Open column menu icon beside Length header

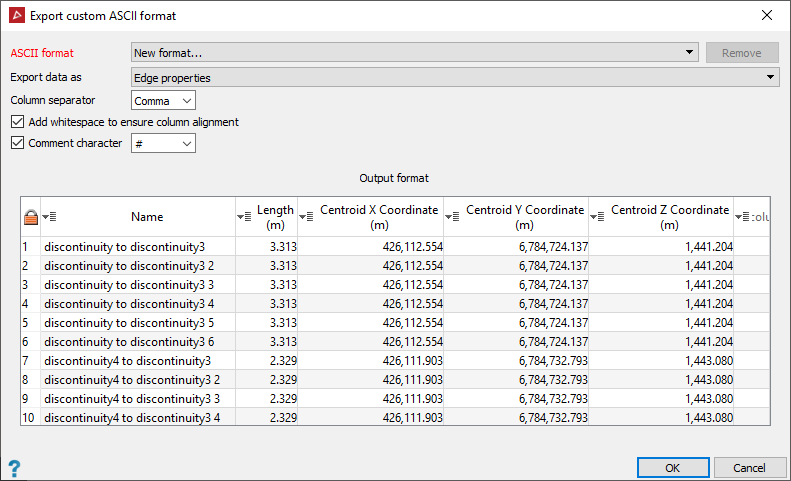(x=244, y=217)
